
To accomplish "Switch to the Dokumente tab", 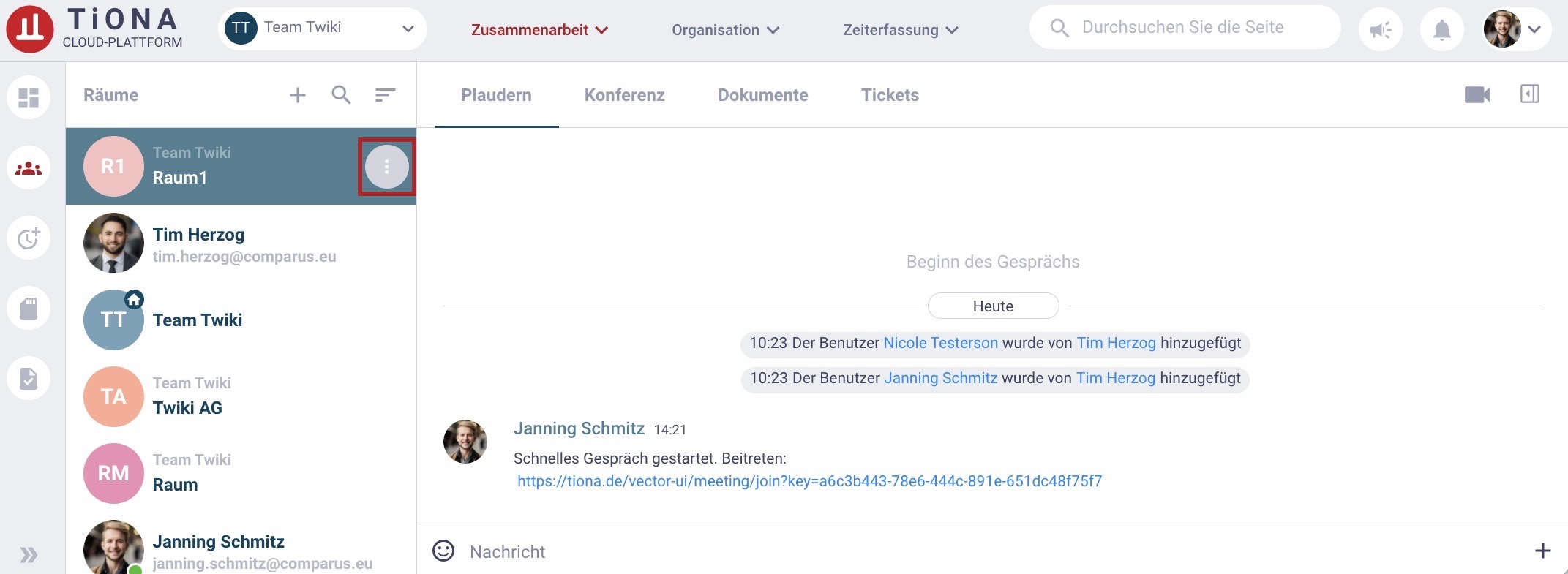I will (762, 95).
